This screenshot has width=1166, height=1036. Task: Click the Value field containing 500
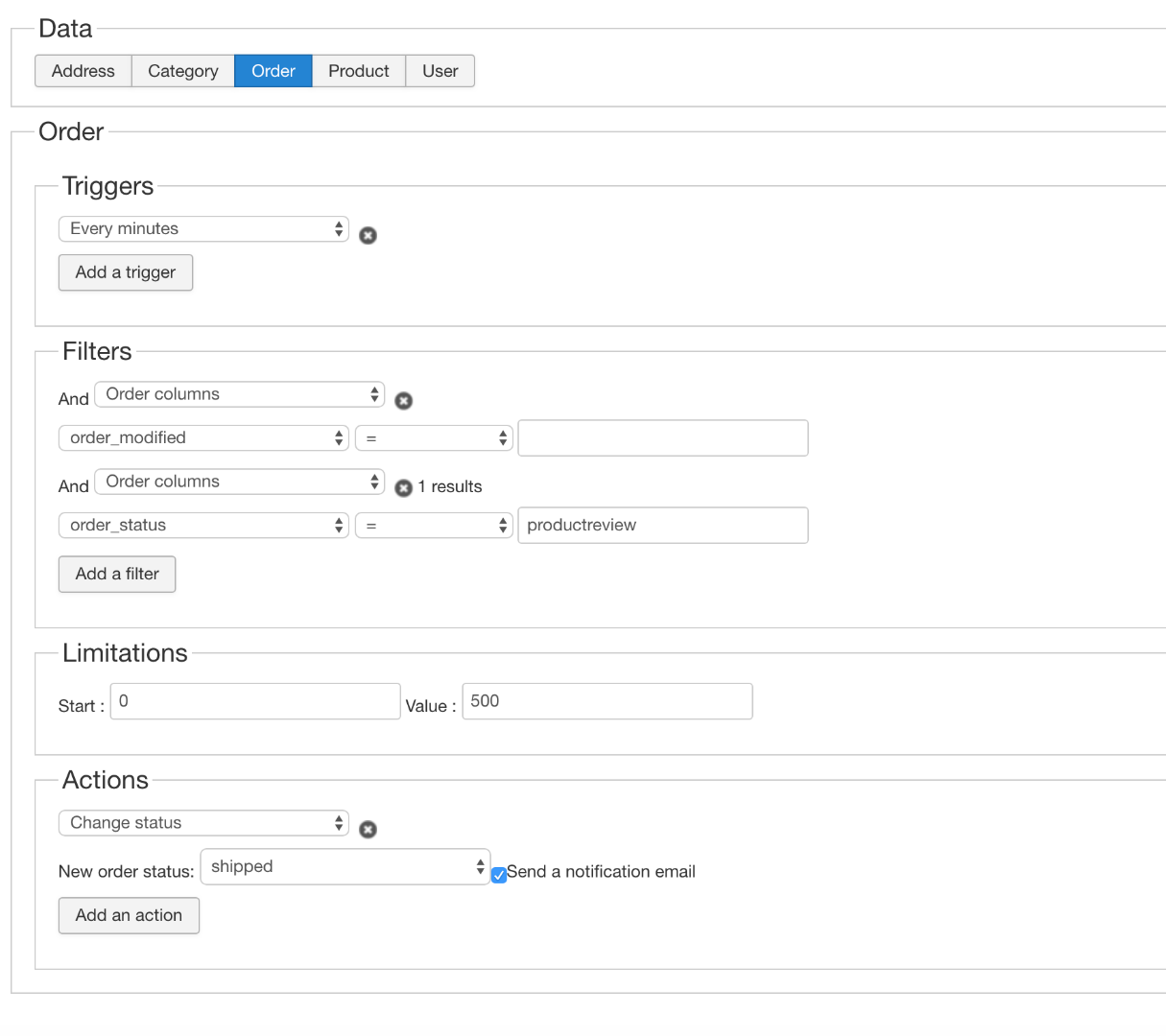coord(607,701)
